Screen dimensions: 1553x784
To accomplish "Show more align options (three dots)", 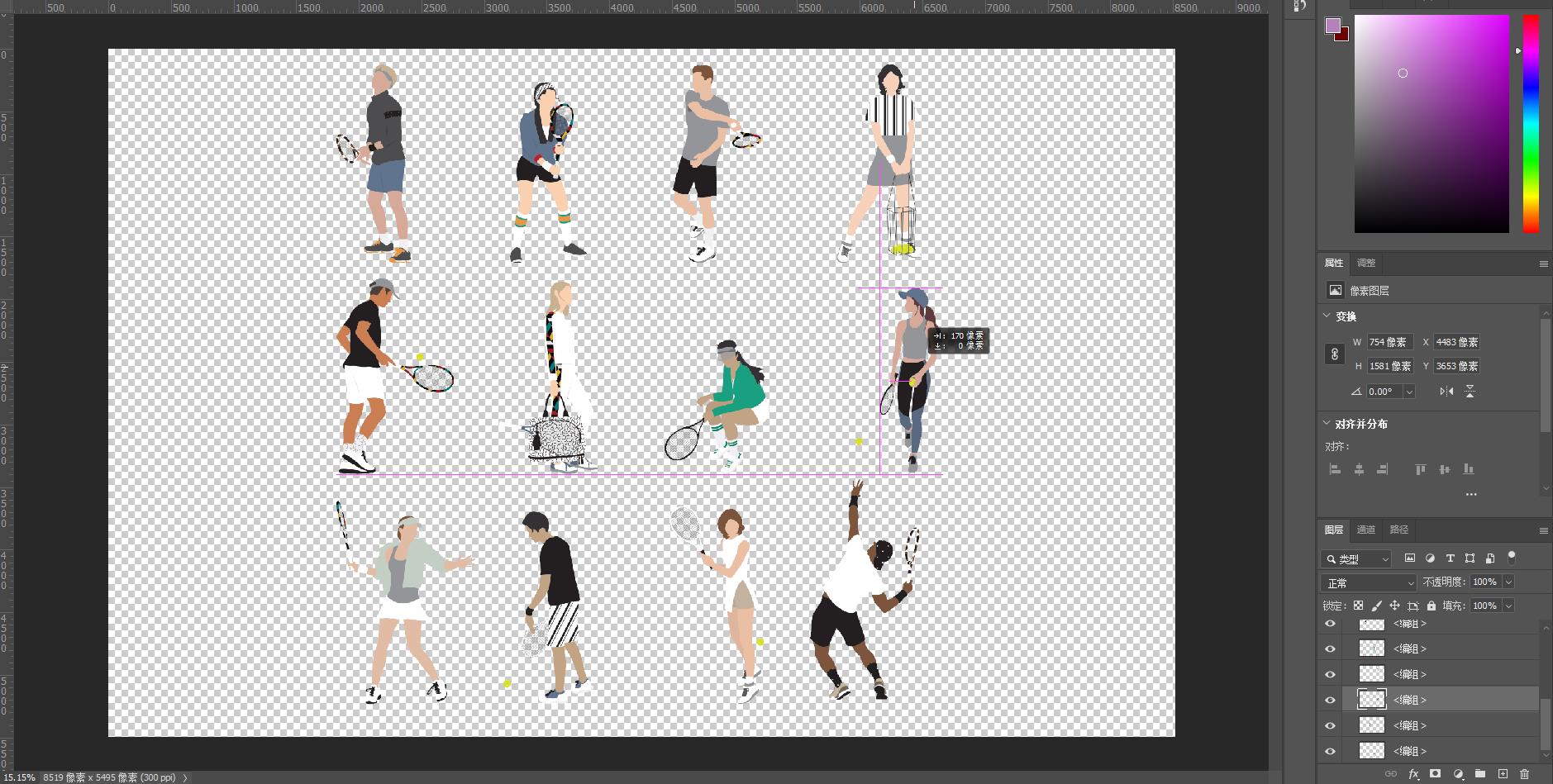I will click(1470, 494).
